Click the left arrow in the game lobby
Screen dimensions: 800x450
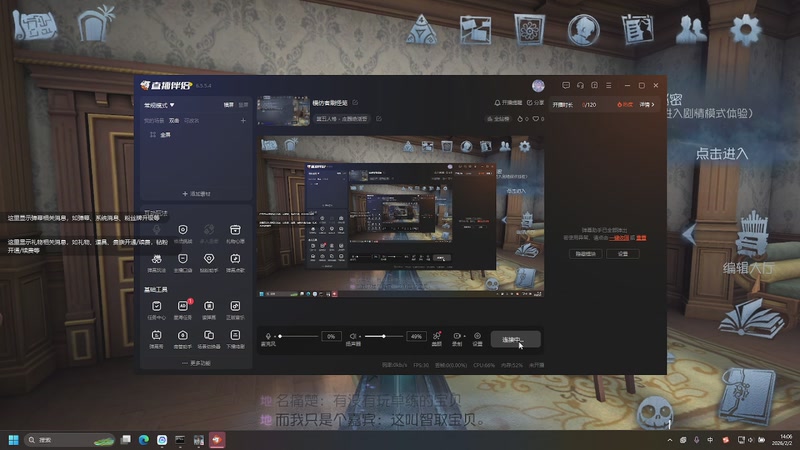pos(689,234)
